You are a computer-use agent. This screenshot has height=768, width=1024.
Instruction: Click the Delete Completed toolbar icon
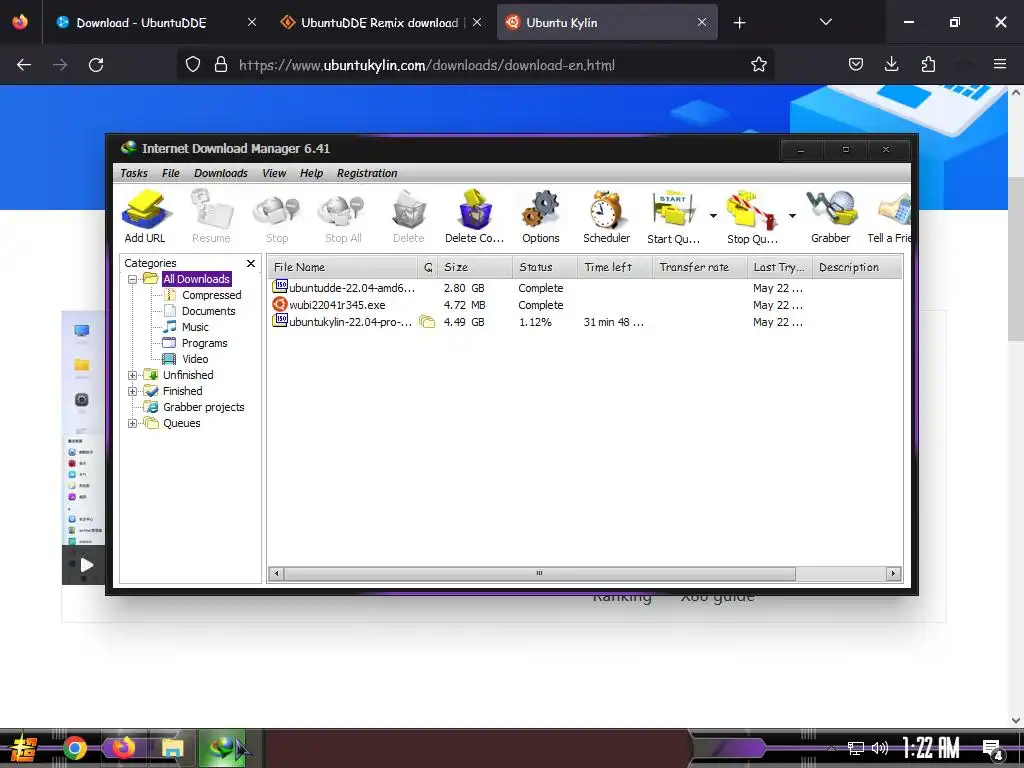point(474,216)
